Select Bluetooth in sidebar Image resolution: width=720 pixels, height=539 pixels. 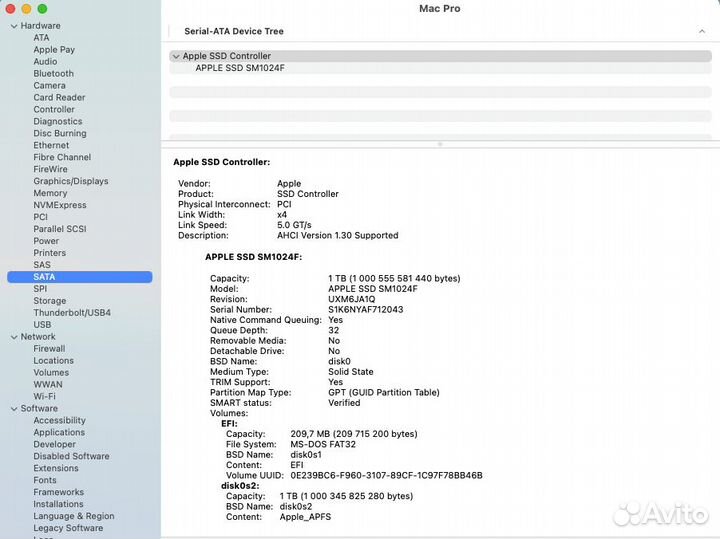53,73
